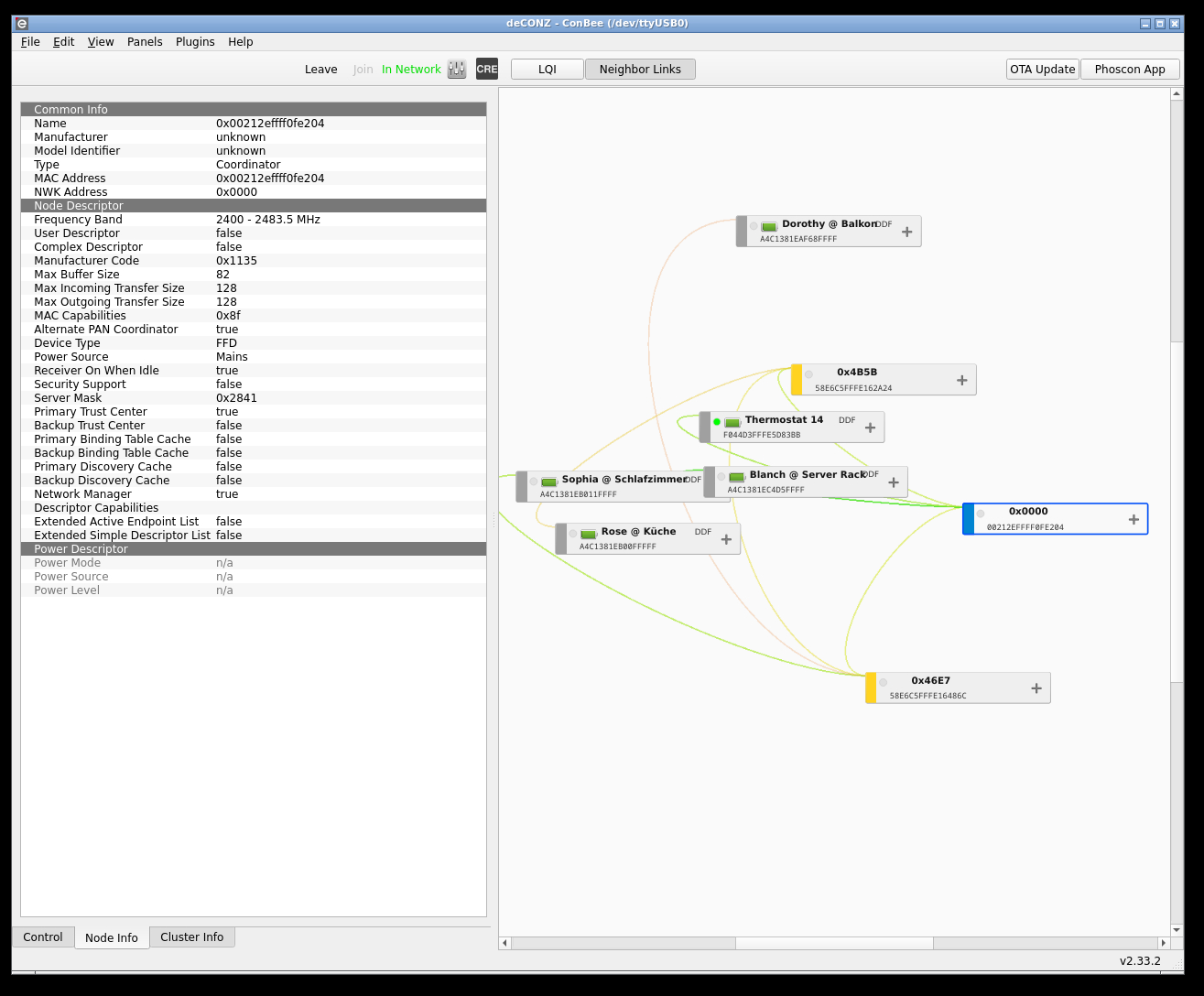The width and height of the screenshot is (1204, 996).
Task: Click status dot on node 0x46E7
Action: [884, 683]
